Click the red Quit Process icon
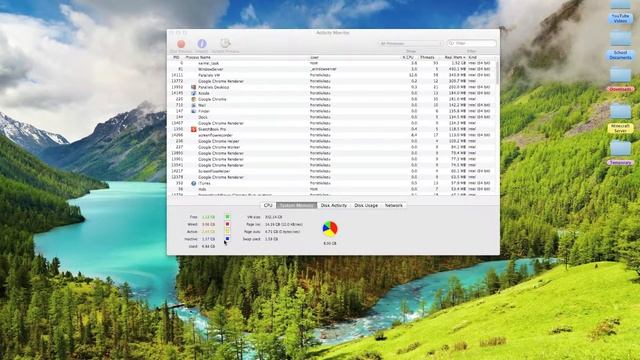This screenshot has height=360, width=640. (x=181, y=44)
